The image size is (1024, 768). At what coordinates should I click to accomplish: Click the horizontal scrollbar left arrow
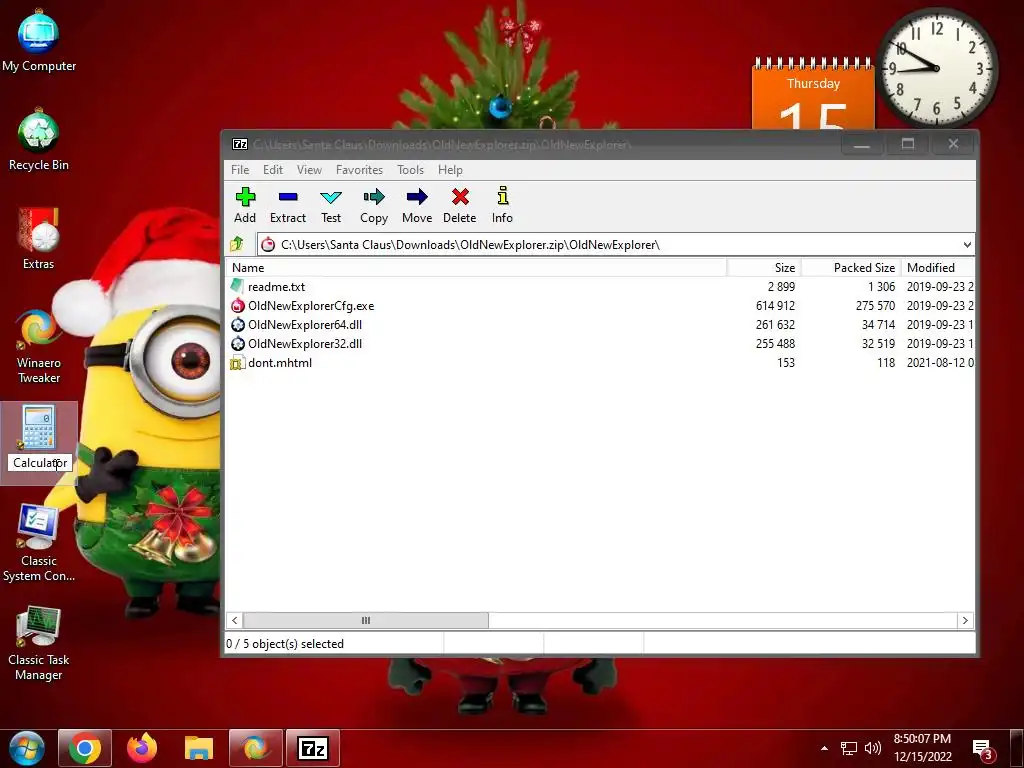click(x=234, y=620)
